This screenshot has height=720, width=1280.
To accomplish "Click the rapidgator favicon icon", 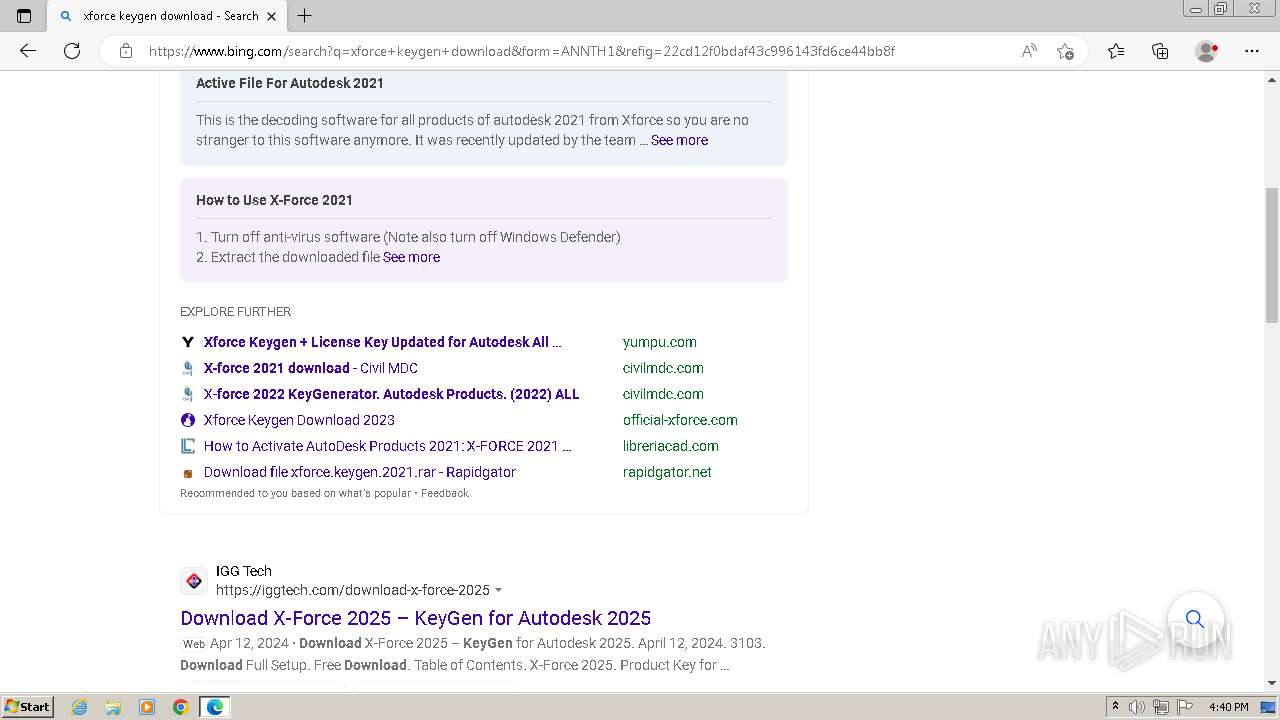I will (x=187, y=473).
